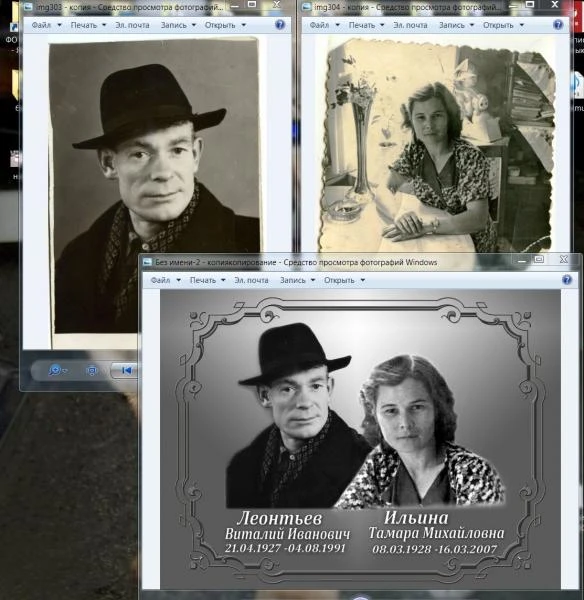Click help icon in Без имени-2 window
Image resolution: width=584 pixels, height=600 pixels.
click(567, 280)
